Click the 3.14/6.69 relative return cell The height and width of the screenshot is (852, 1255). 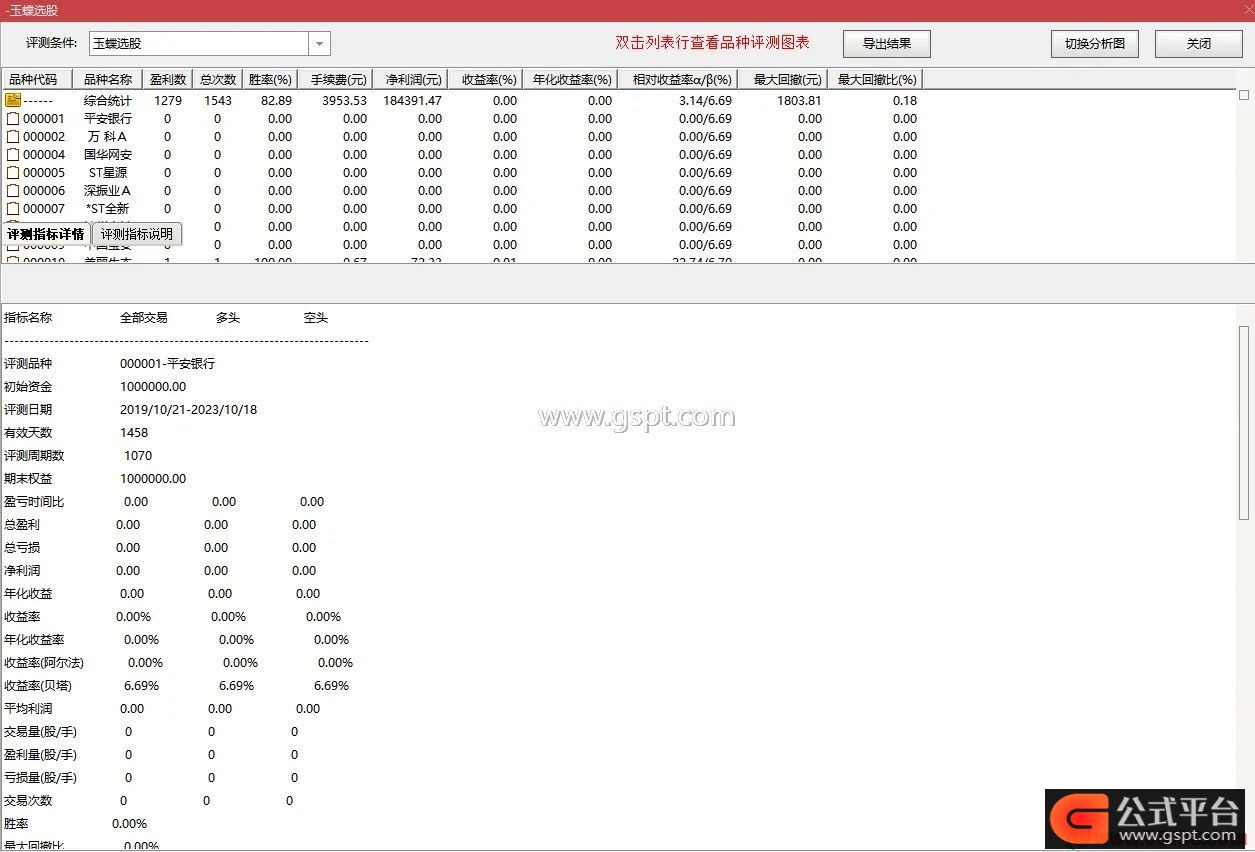[x=705, y=100]
